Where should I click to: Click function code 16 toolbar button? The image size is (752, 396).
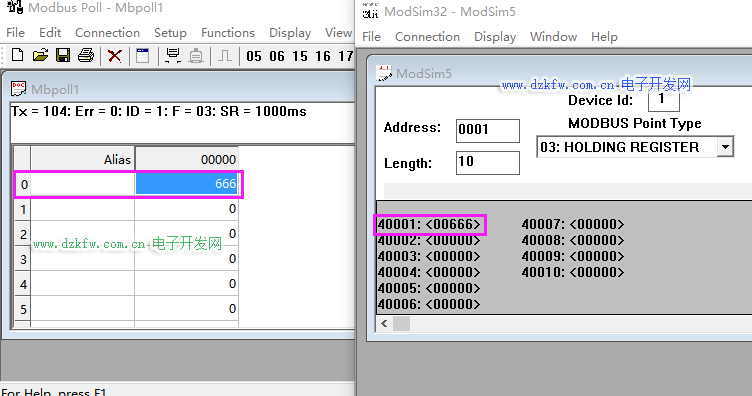coord(323,57)
